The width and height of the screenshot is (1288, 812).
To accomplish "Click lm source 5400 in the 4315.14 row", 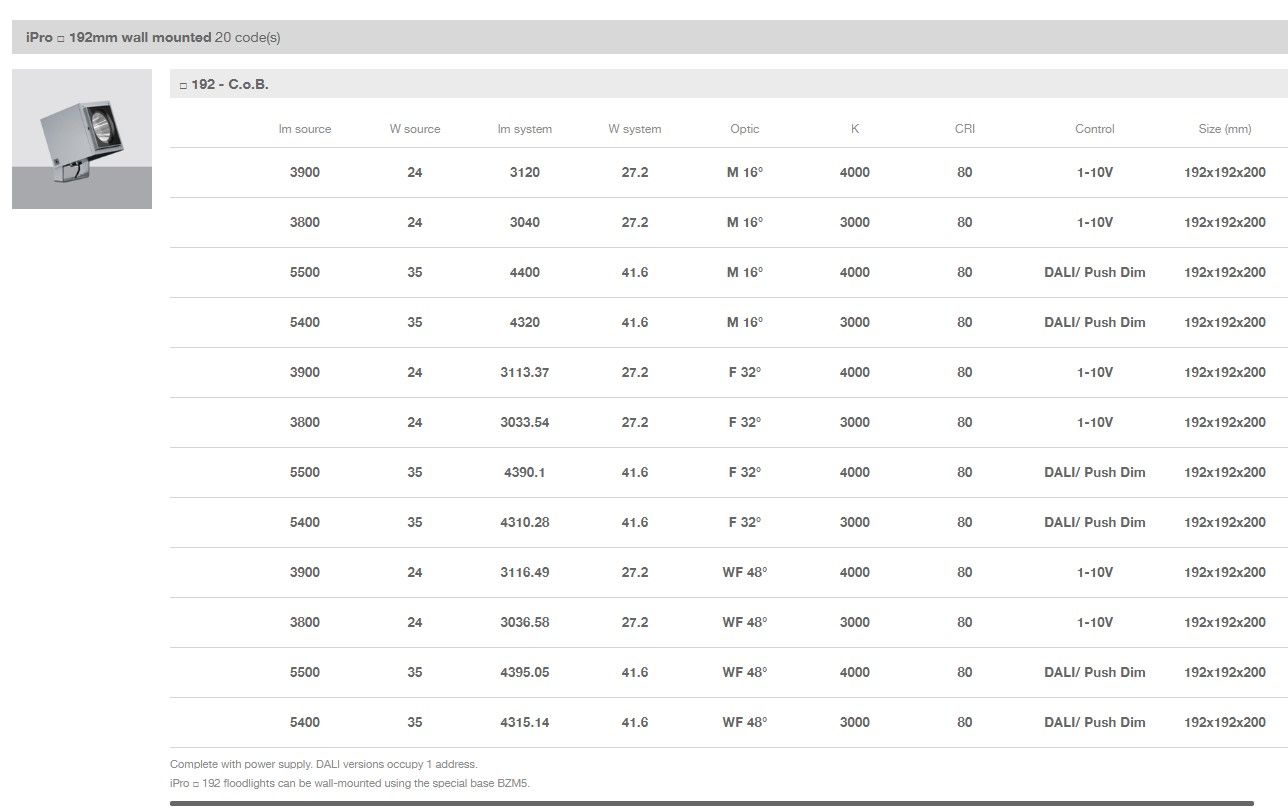I will [x=305, y=722].
